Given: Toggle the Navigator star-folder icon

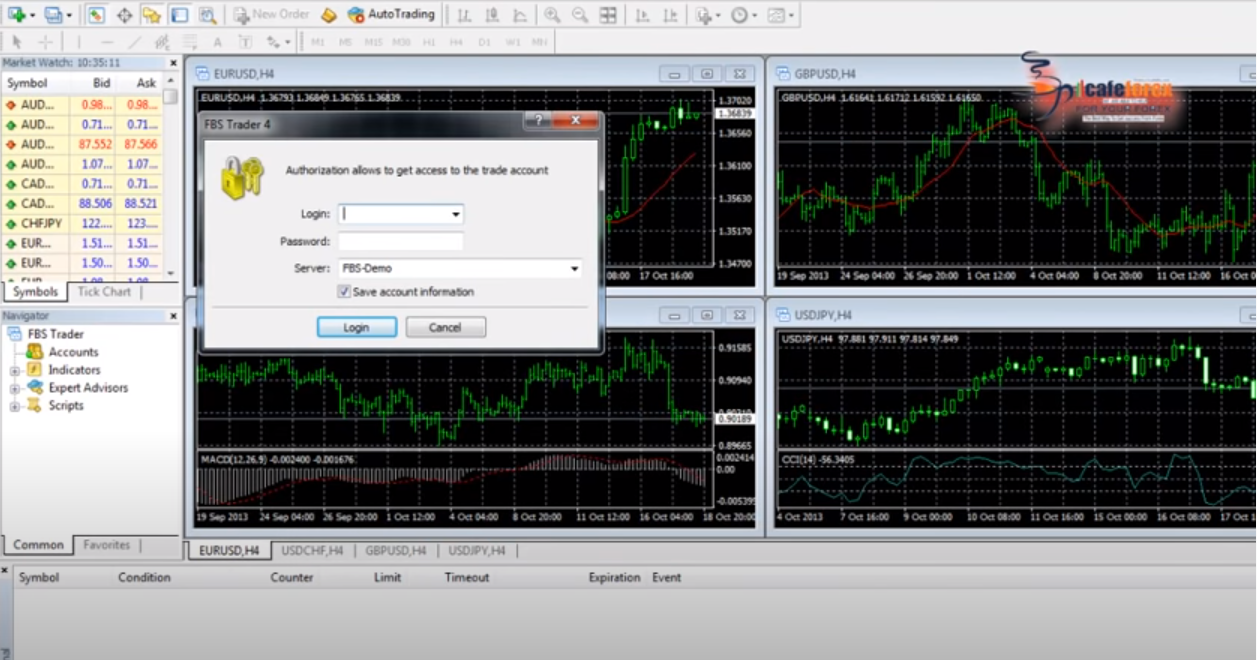Looking at the screenshot, I should (x=151, y=15).
